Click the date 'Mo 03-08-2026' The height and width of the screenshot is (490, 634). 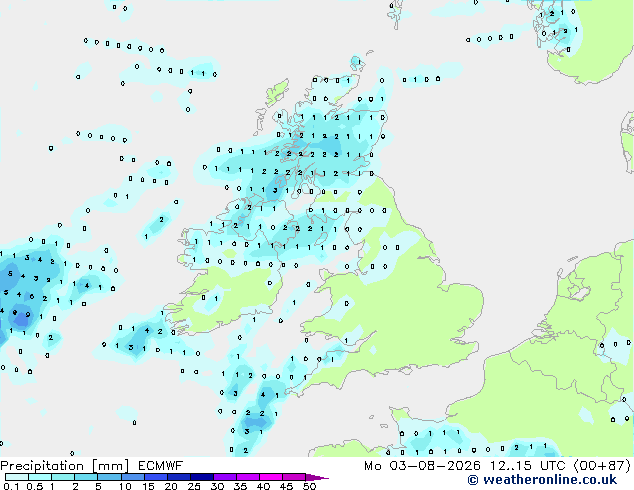[x=422, y=466]
